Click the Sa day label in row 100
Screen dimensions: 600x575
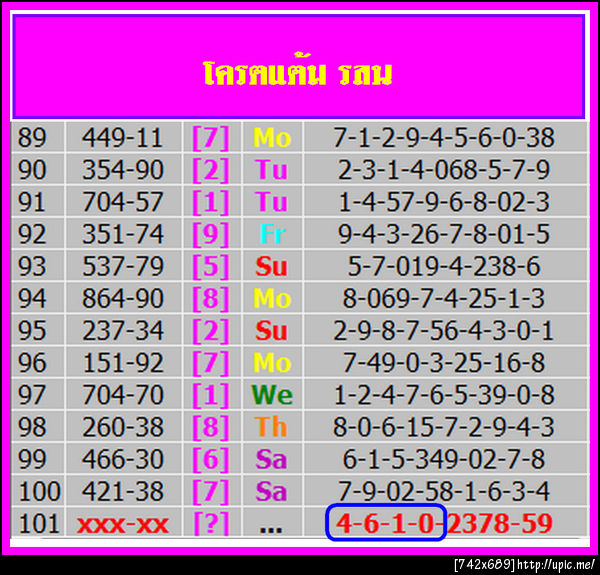pos(271,491)
